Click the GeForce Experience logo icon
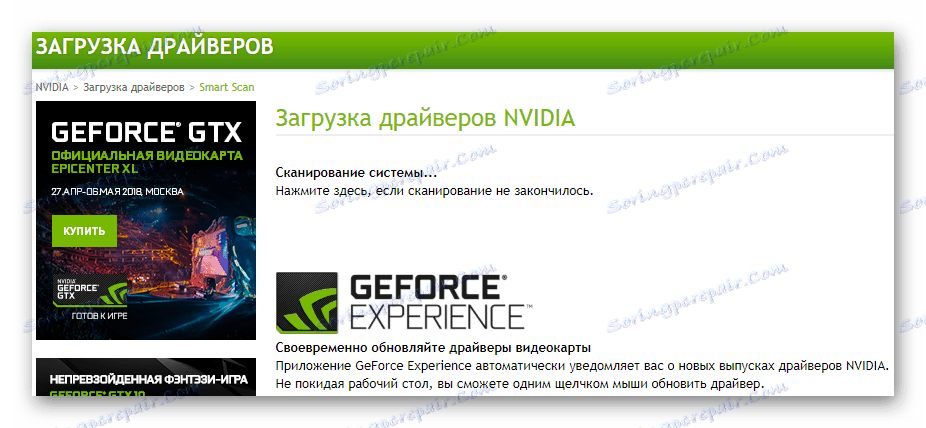The width and height of the screenshot is (926, 428). click(x=307, y=302)
